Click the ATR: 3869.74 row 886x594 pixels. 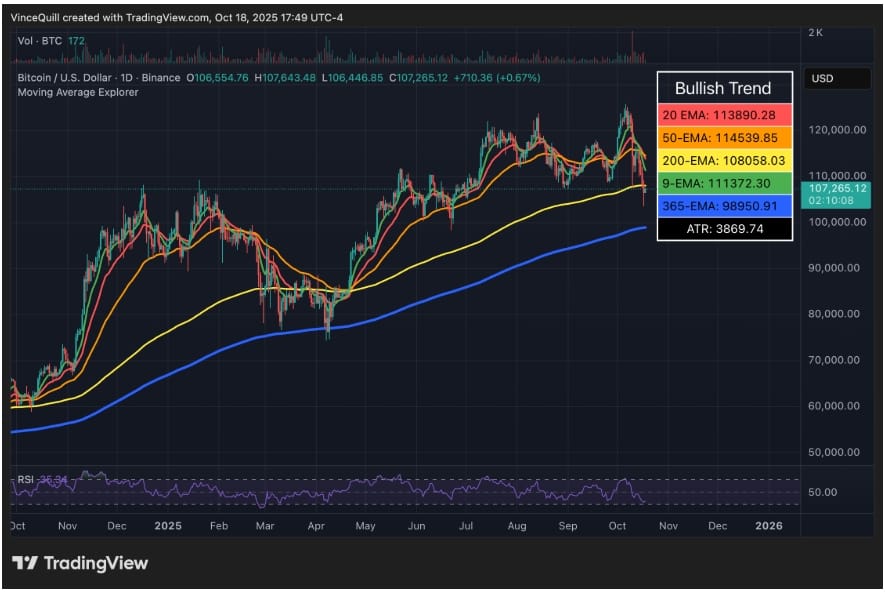point(724,229)
